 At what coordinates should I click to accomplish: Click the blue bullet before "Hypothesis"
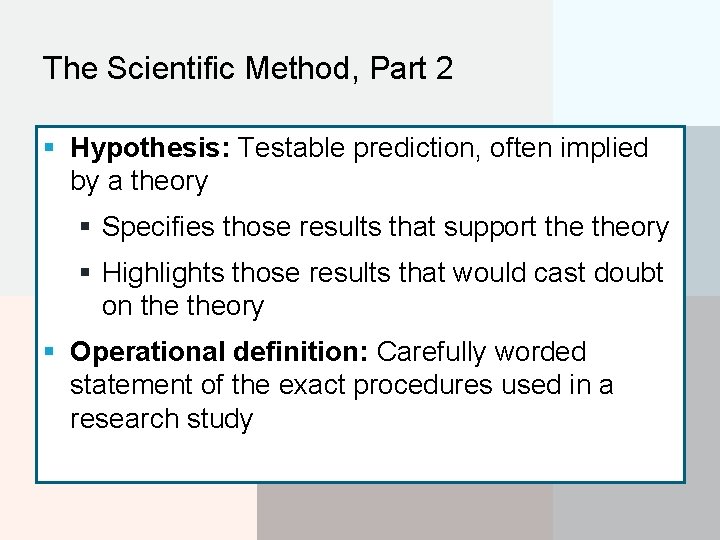tap(50, 147)
